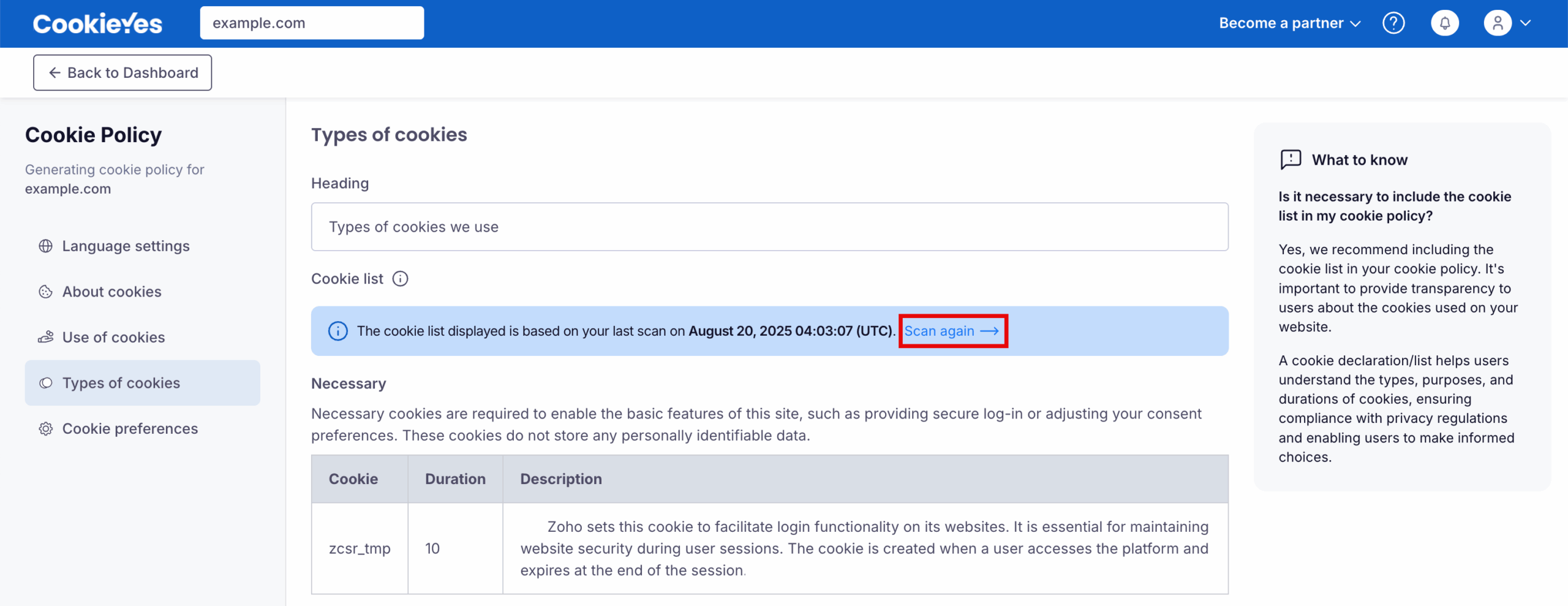Click the Cookie list info icon
The width and height of the screenshot is (1568, 606).
tap(400, 279)
